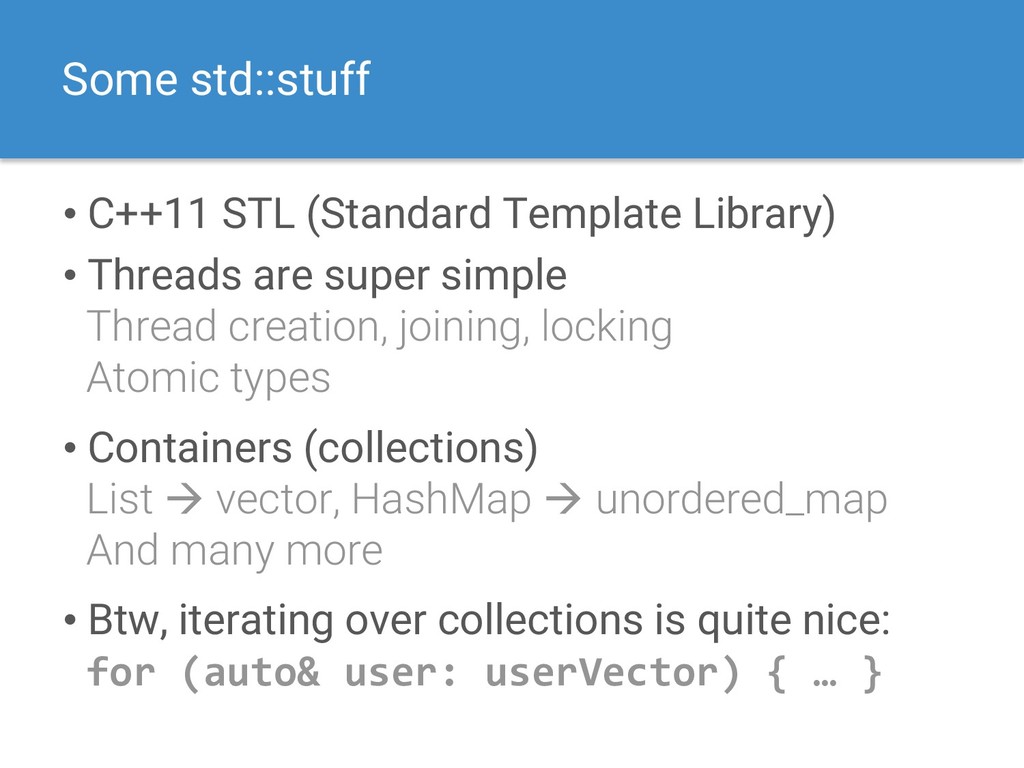Click the bullet dot before 'C++11 STL'
Image resolution: width=1024 pixels, height=768 pixels.
[71, 215]
